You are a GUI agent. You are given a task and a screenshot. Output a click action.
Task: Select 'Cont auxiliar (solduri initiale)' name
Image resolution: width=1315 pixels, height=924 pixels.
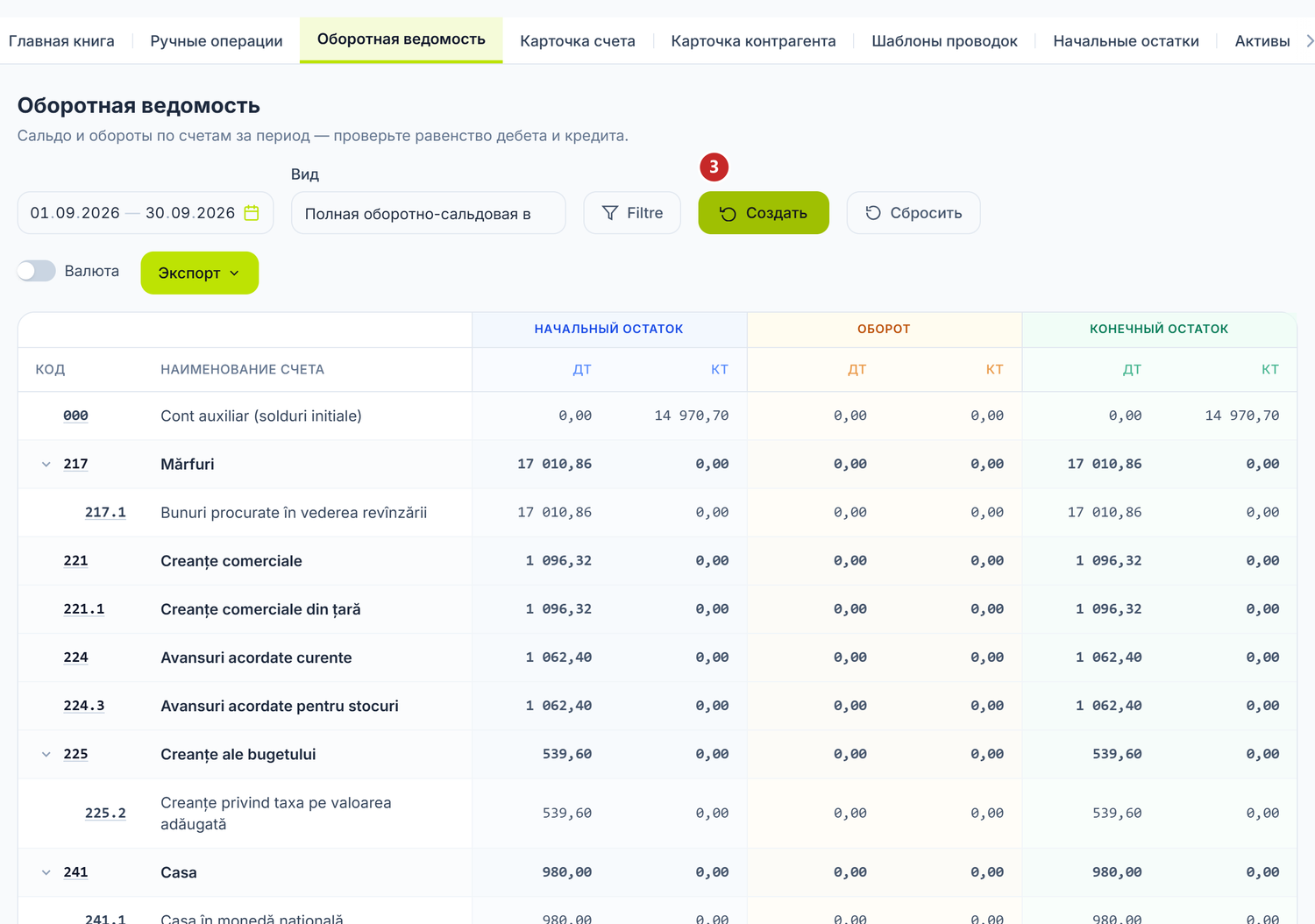pos(261,416)
